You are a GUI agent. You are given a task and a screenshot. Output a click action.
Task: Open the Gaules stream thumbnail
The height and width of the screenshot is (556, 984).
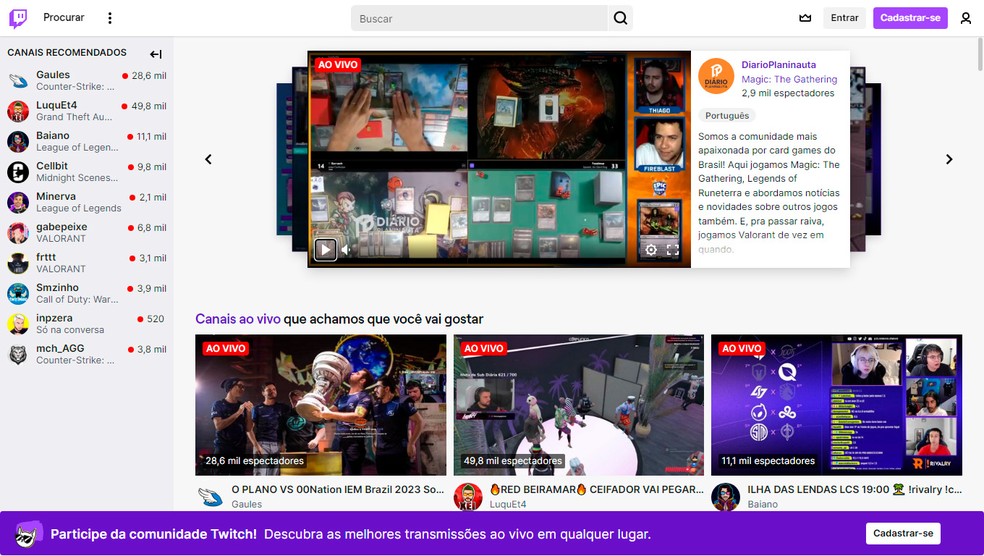[321, 405]
